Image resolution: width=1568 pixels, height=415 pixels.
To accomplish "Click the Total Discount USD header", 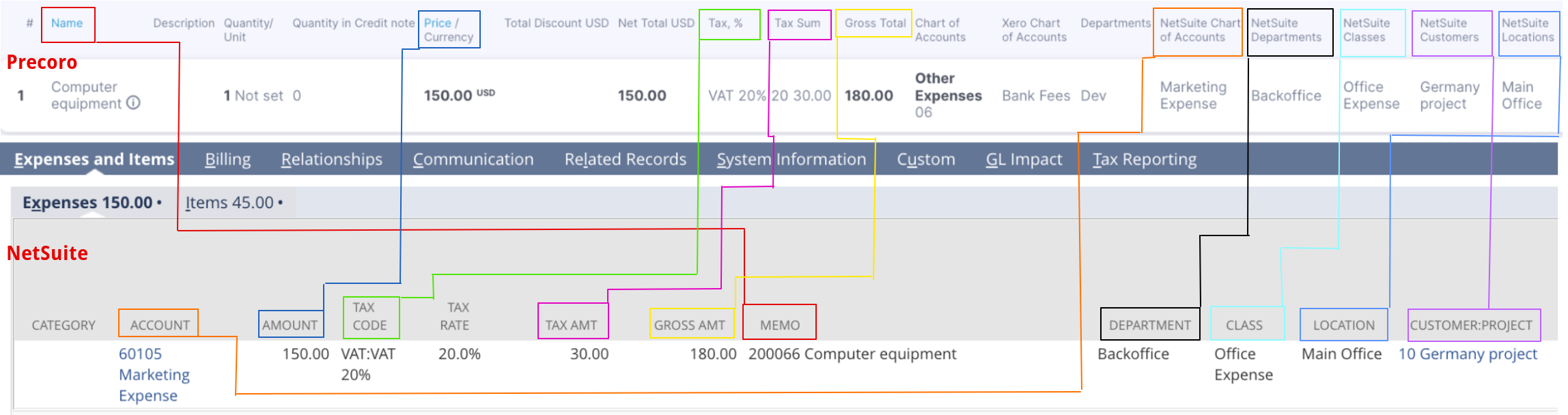I will click(557, 23).
